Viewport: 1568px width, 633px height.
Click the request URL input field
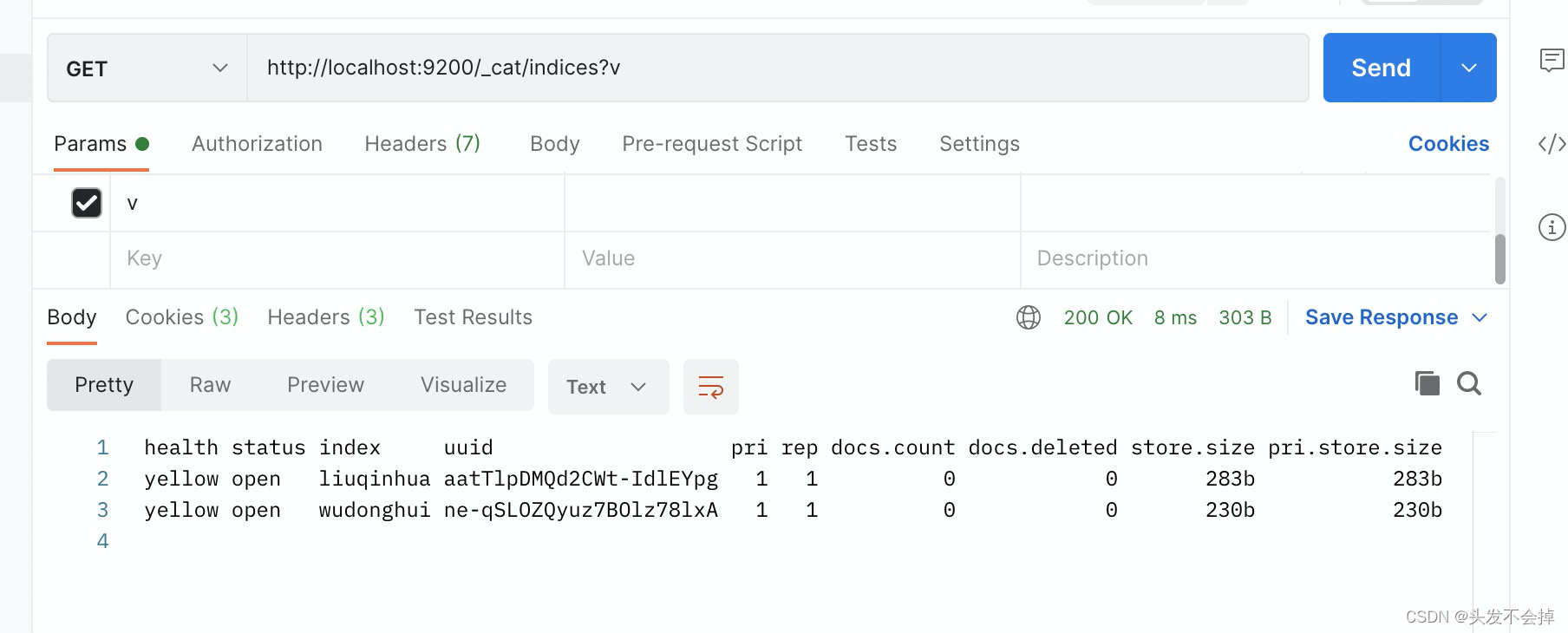click(777, 68)
